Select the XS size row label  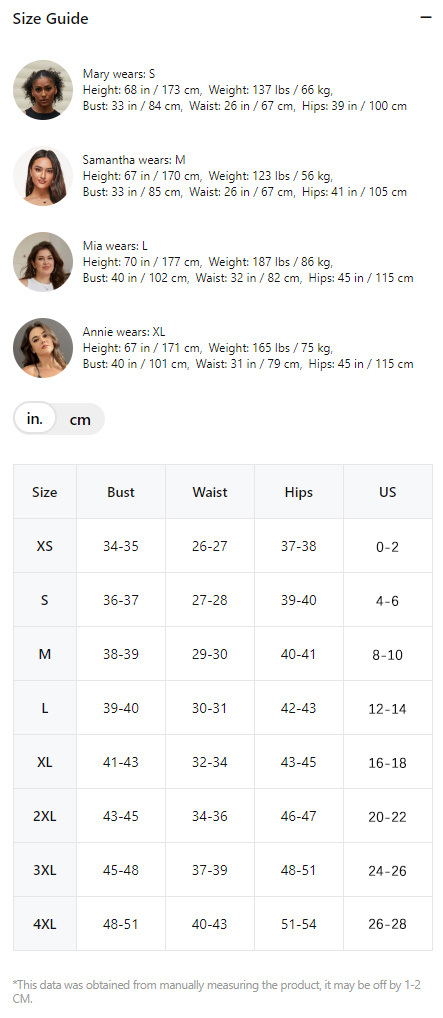(x=45, y=546)
